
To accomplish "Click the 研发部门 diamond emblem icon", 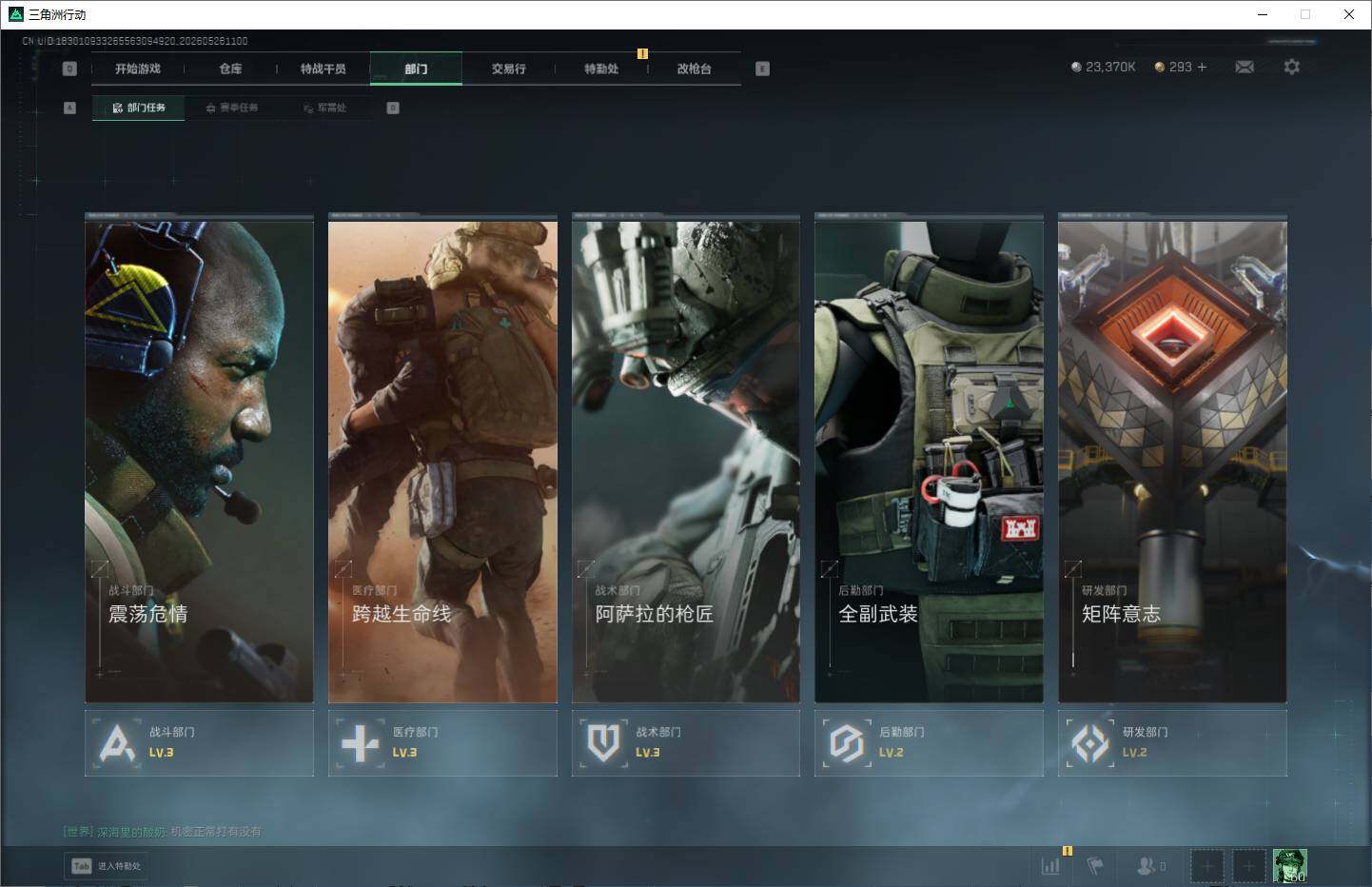I will pos(1089,743).
